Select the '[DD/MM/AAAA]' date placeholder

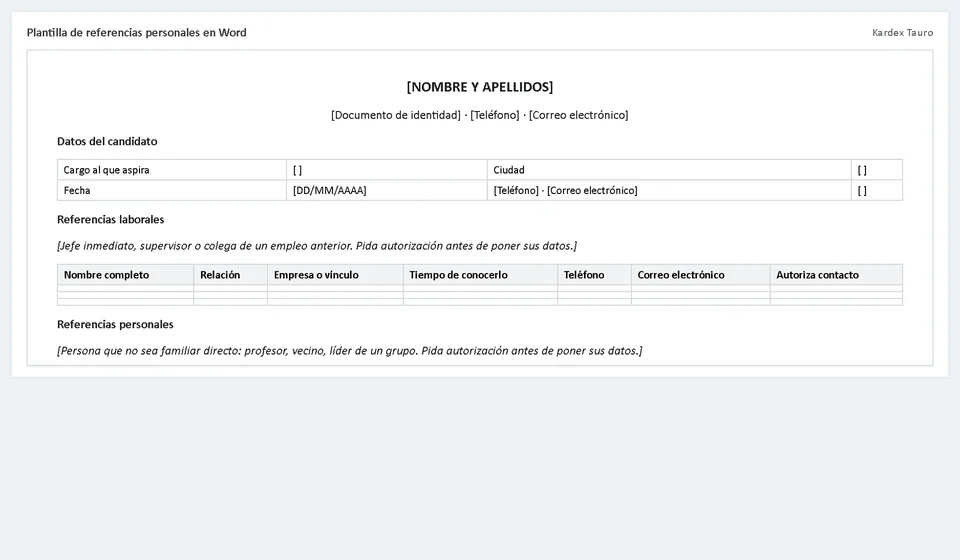tap(329, 190)
